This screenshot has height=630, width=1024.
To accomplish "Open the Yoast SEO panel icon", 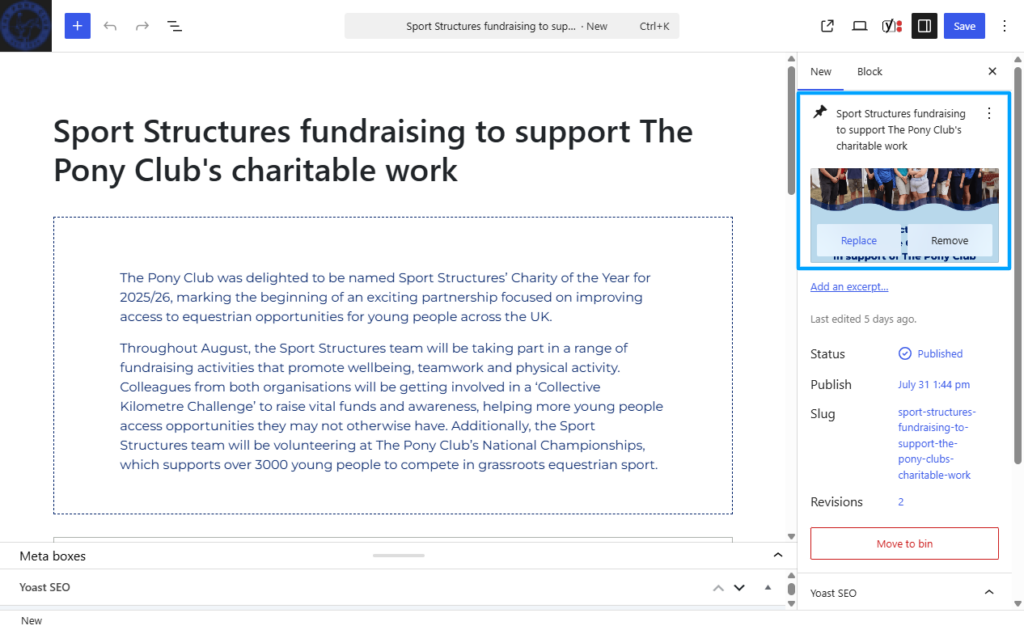I will click(x=891, y=26).
